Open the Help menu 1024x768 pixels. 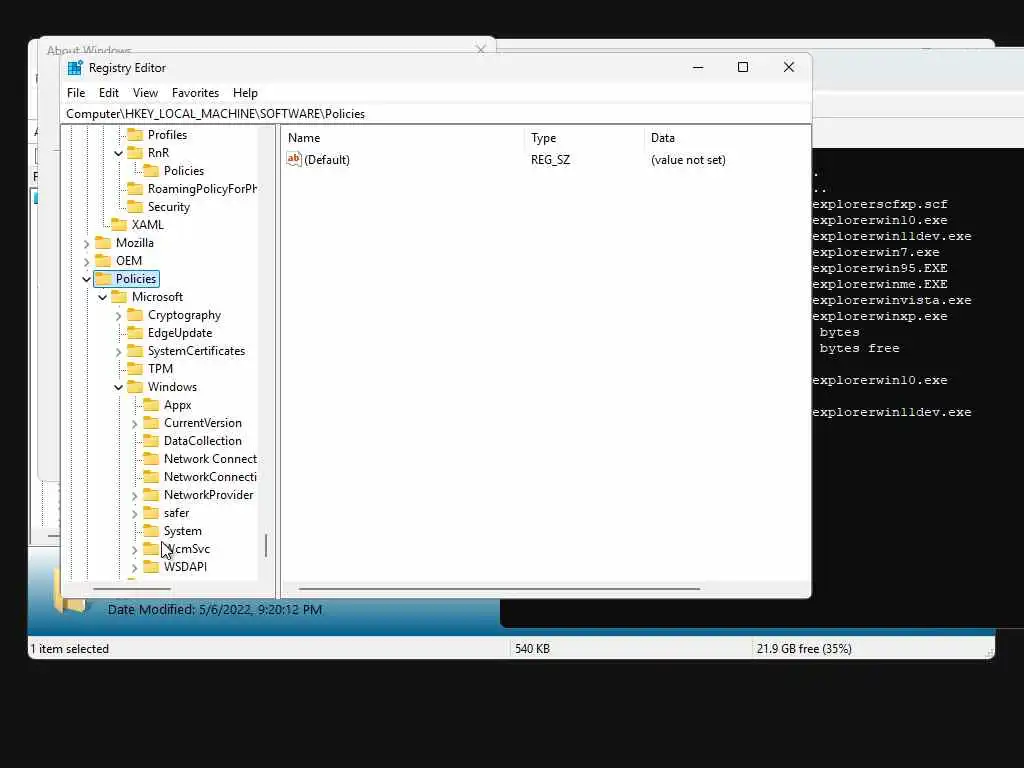tap(245, 93)
